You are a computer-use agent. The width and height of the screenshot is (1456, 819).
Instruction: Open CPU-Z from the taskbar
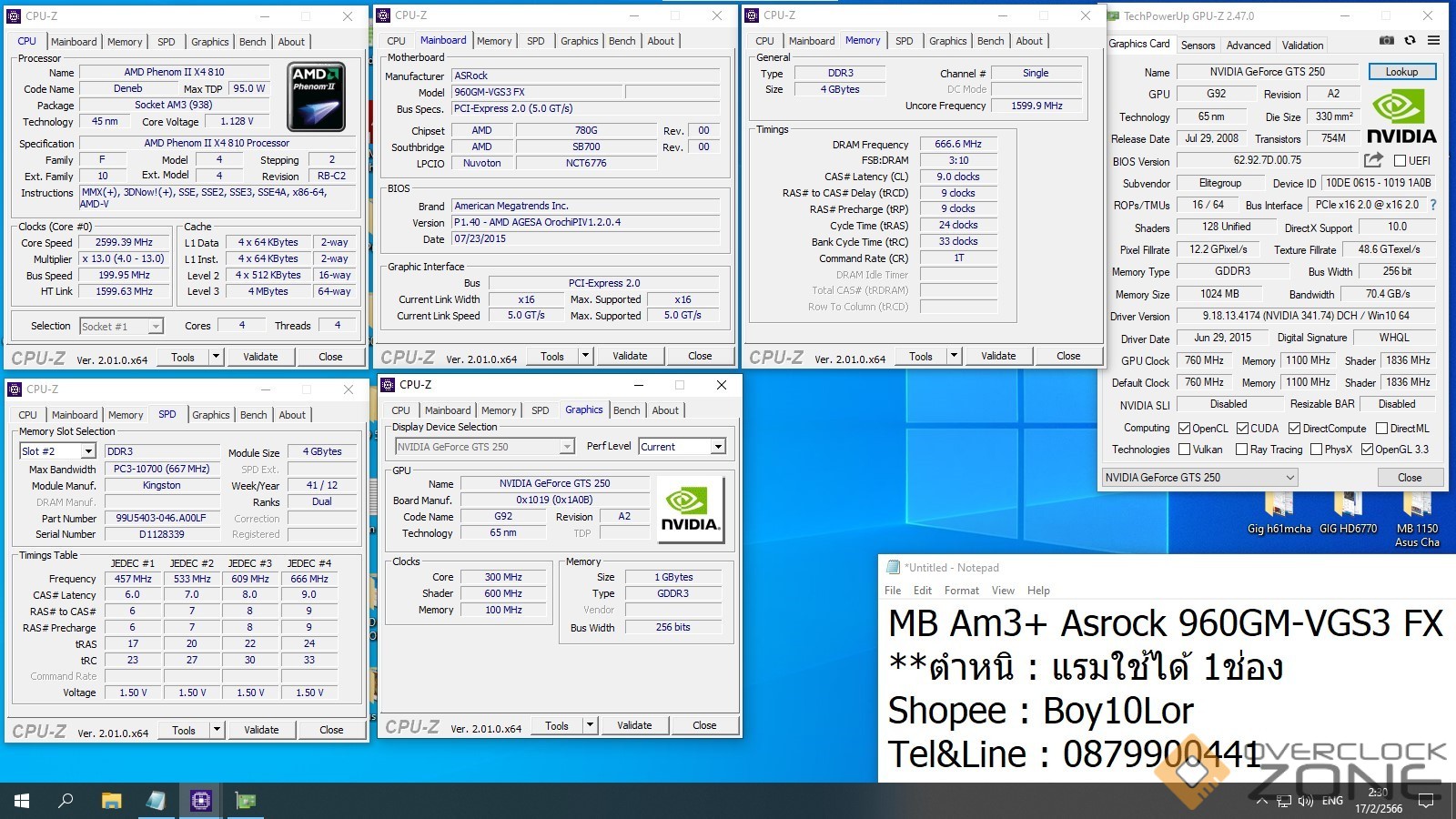(200, 801)
